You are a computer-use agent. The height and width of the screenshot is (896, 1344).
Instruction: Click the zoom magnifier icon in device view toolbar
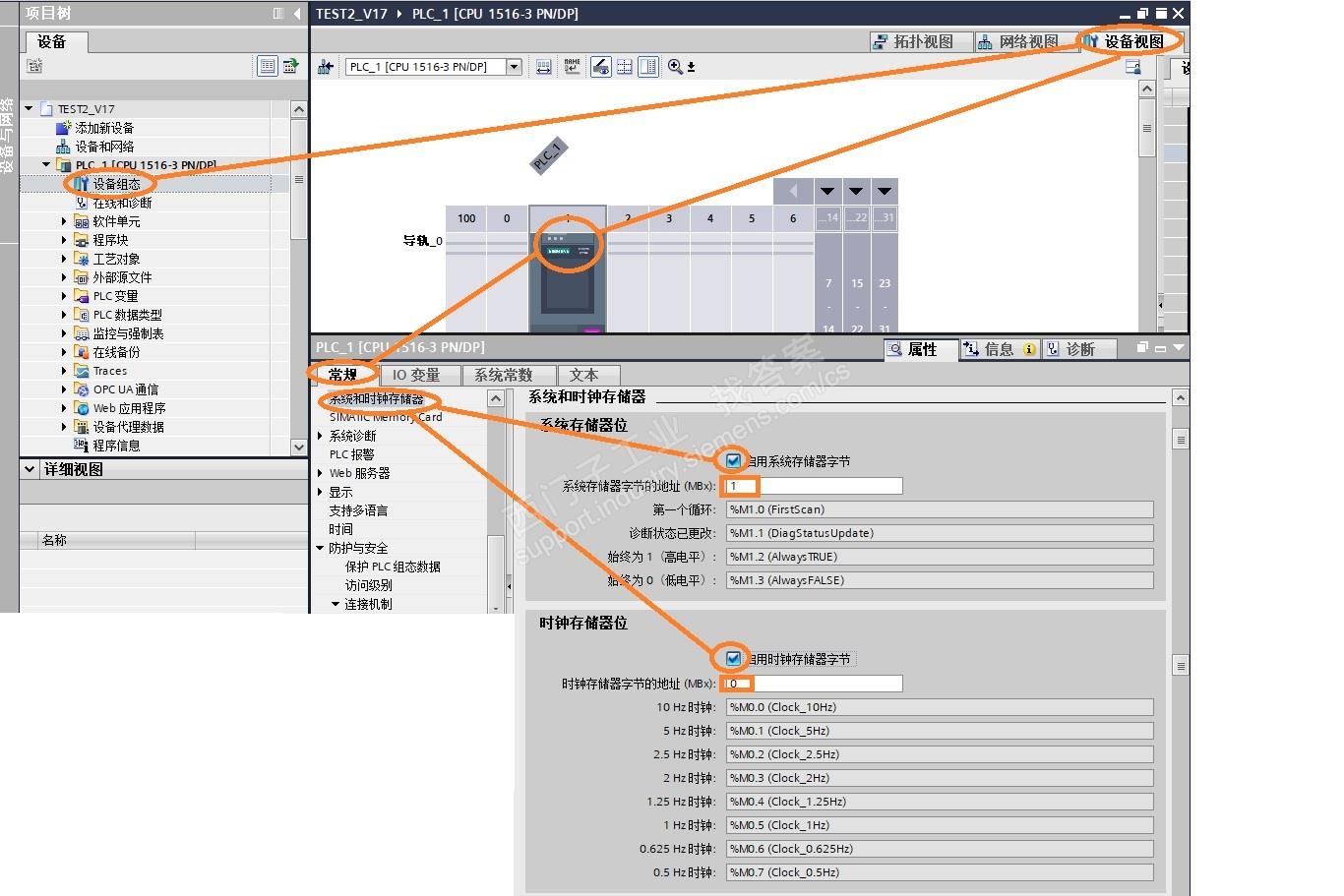click(675, 67)
